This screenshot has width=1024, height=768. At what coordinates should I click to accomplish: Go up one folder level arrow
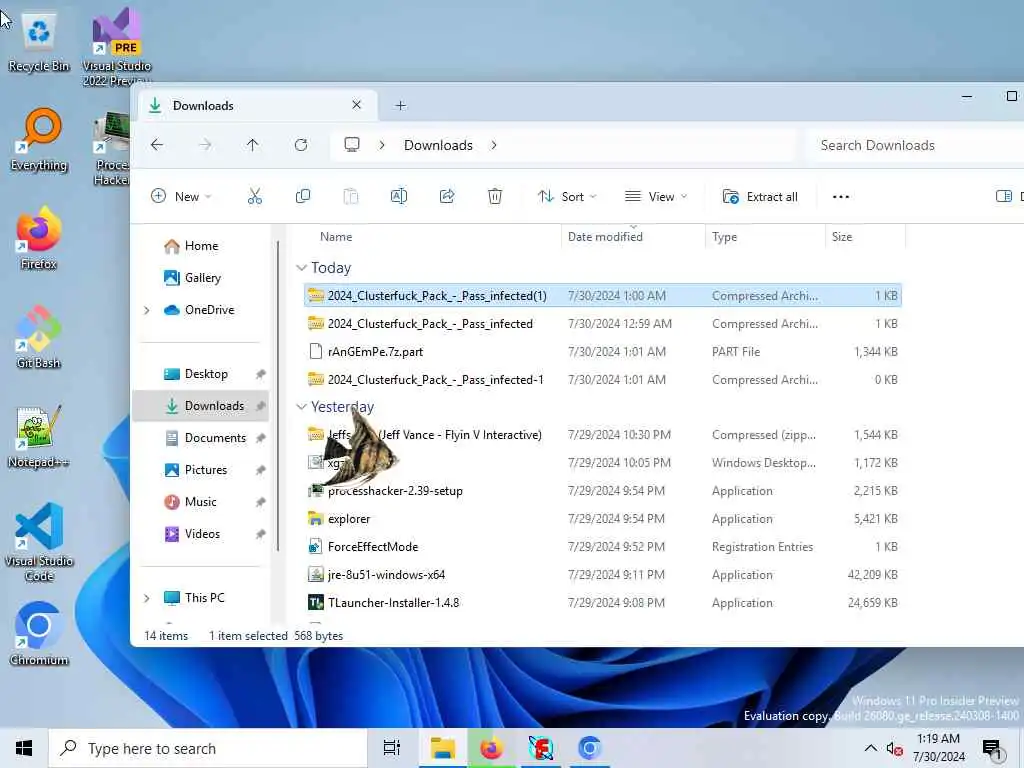coord(253,144)
